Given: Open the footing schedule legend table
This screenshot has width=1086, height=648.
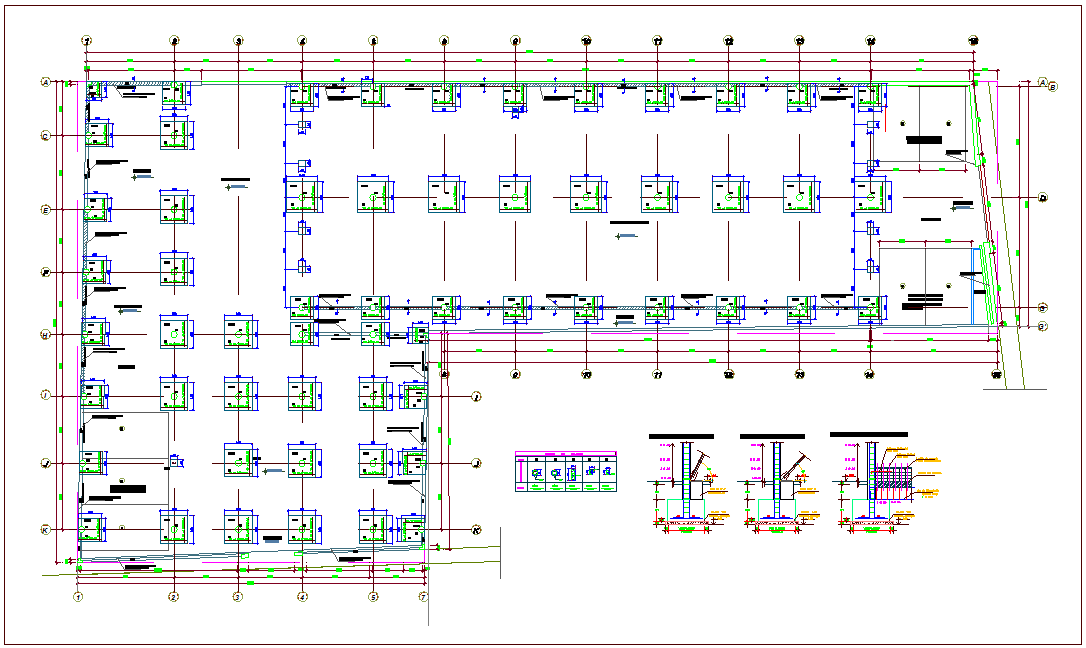Looking at the screenshot, I should [567, 471].
